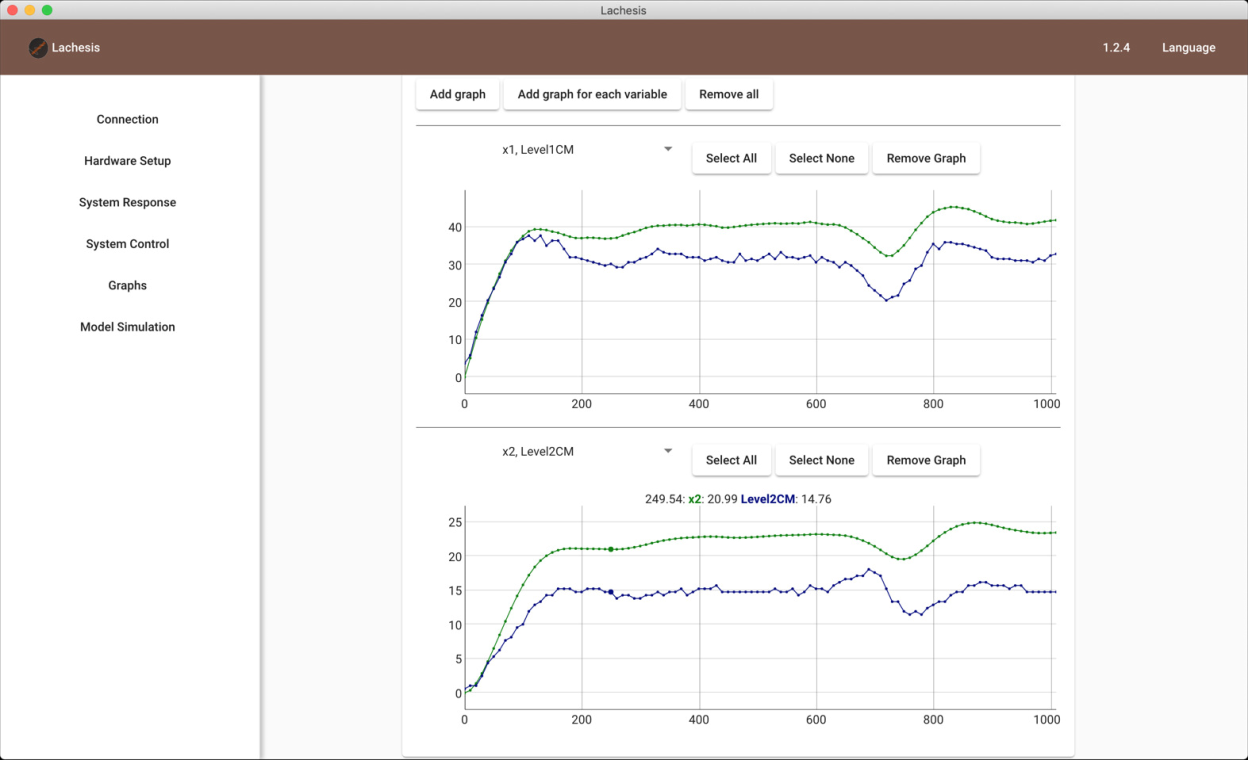
Task: Click Select All for x2 graph
Action: click(x=731, y=460)
